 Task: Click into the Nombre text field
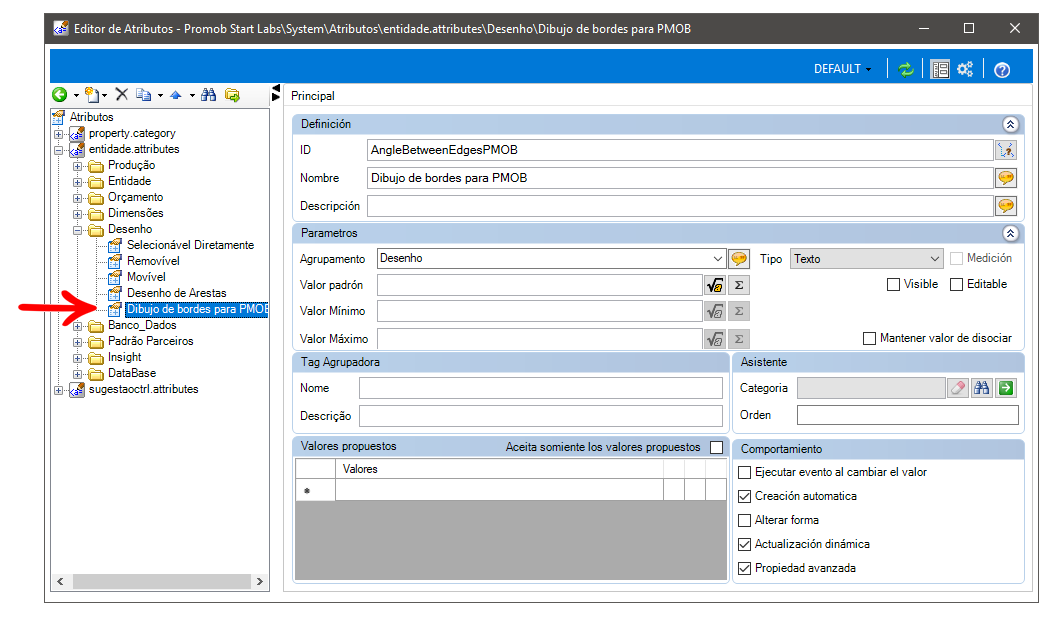click(x=680, y=178)
